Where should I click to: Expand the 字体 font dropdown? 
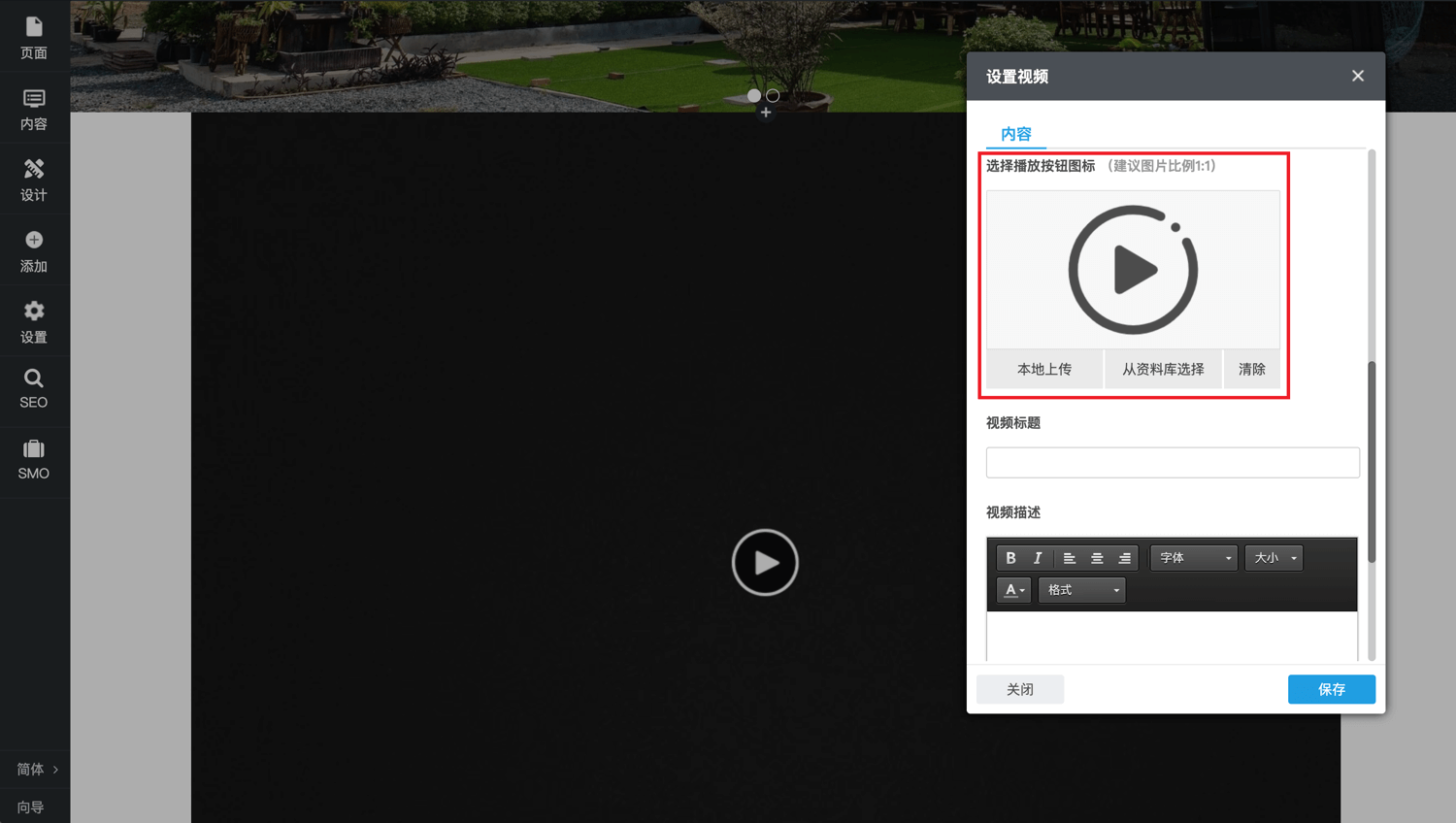(1194, 558)
